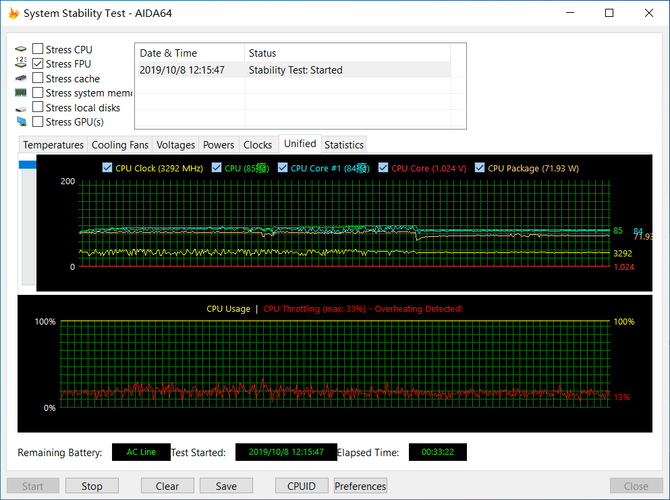This screenshot has height=500, width=670.
Task: Click the FPU icon beside Stress FPU
Action: tap(21, 63)
